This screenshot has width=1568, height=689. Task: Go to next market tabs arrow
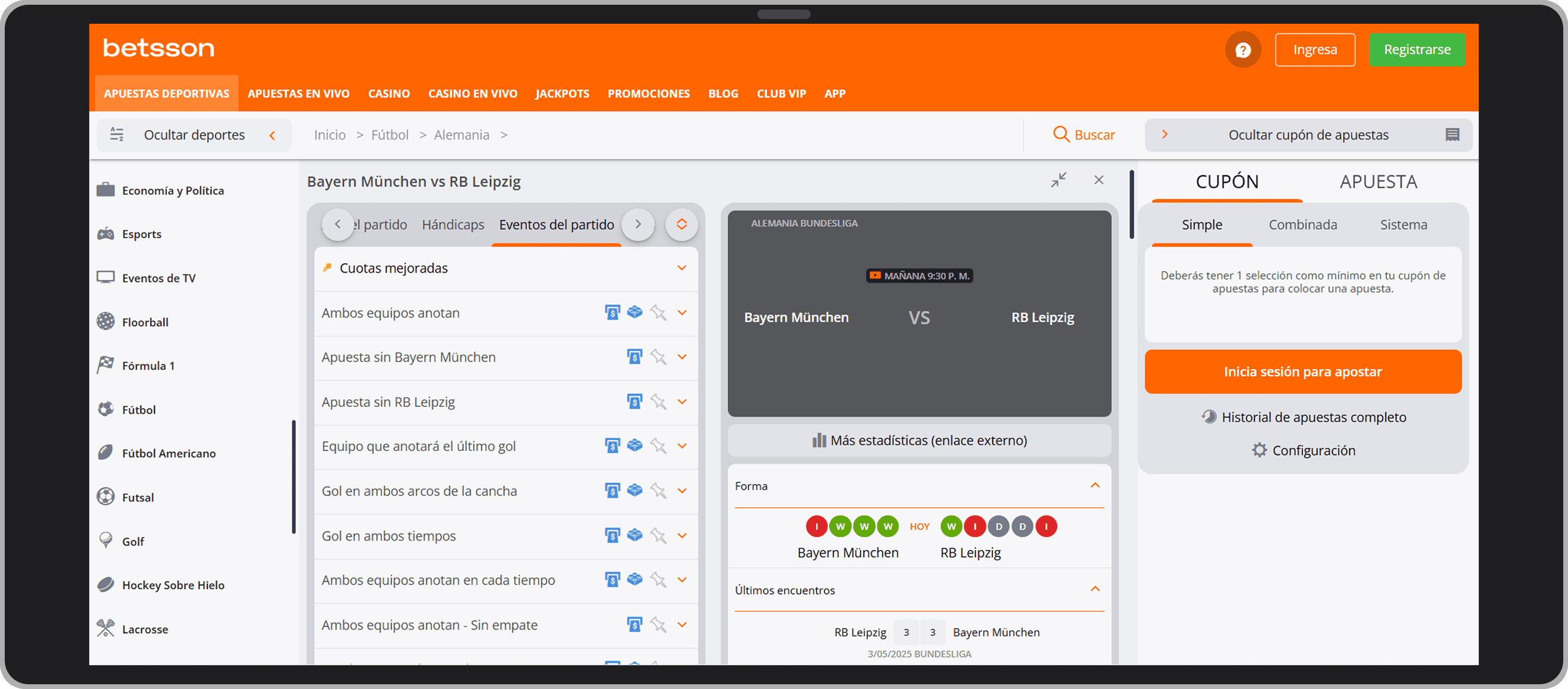click(x=637, y=224)
